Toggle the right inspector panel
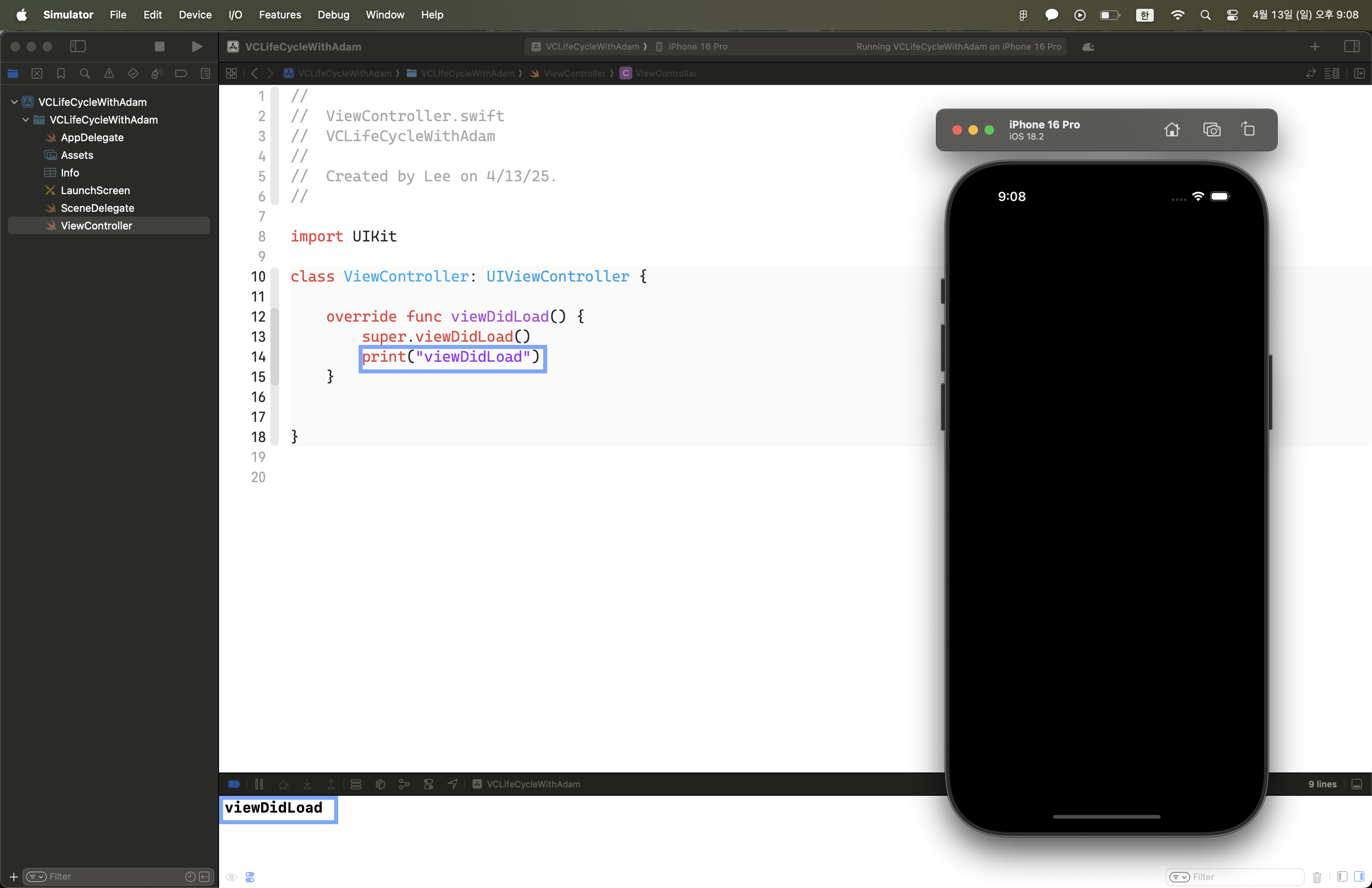Image resolution: width=1372 pixels, height=888 pixels. point(1351,47)
